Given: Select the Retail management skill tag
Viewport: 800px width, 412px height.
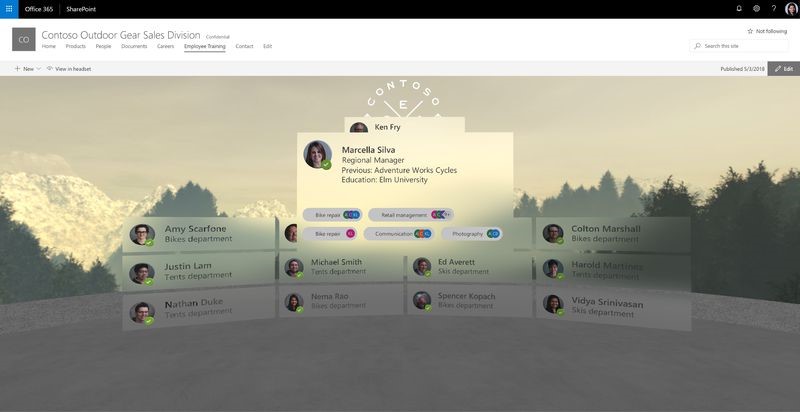Looking at the screenshot, I should tap(411, 215).
